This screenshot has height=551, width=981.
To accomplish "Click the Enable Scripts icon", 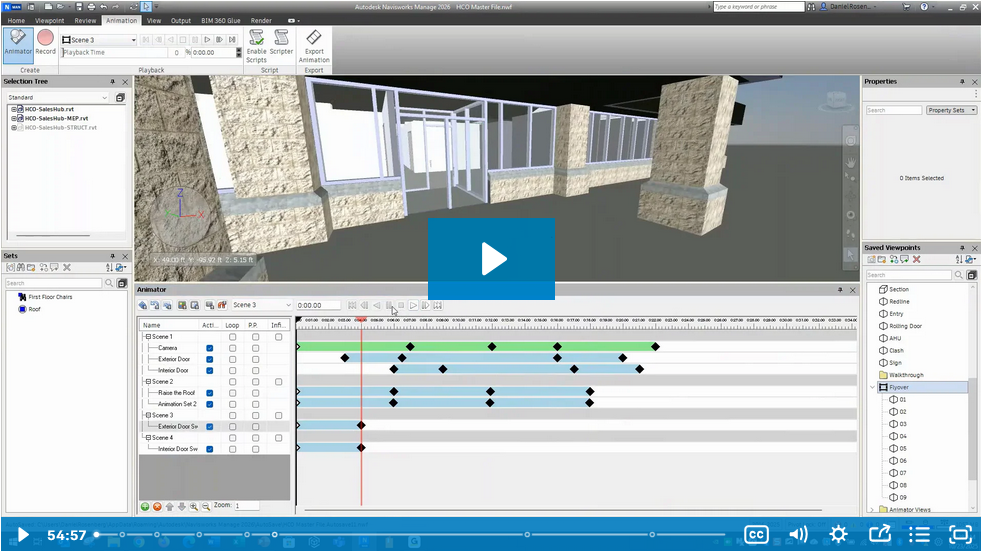I will (257, 43).
